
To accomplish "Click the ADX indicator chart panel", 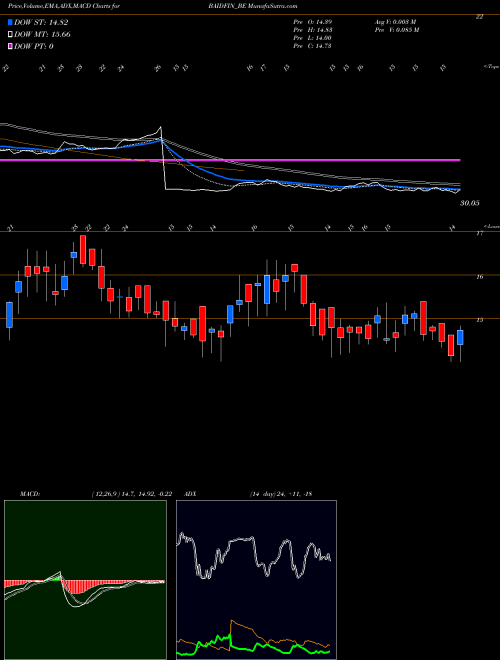I will 256,580.
